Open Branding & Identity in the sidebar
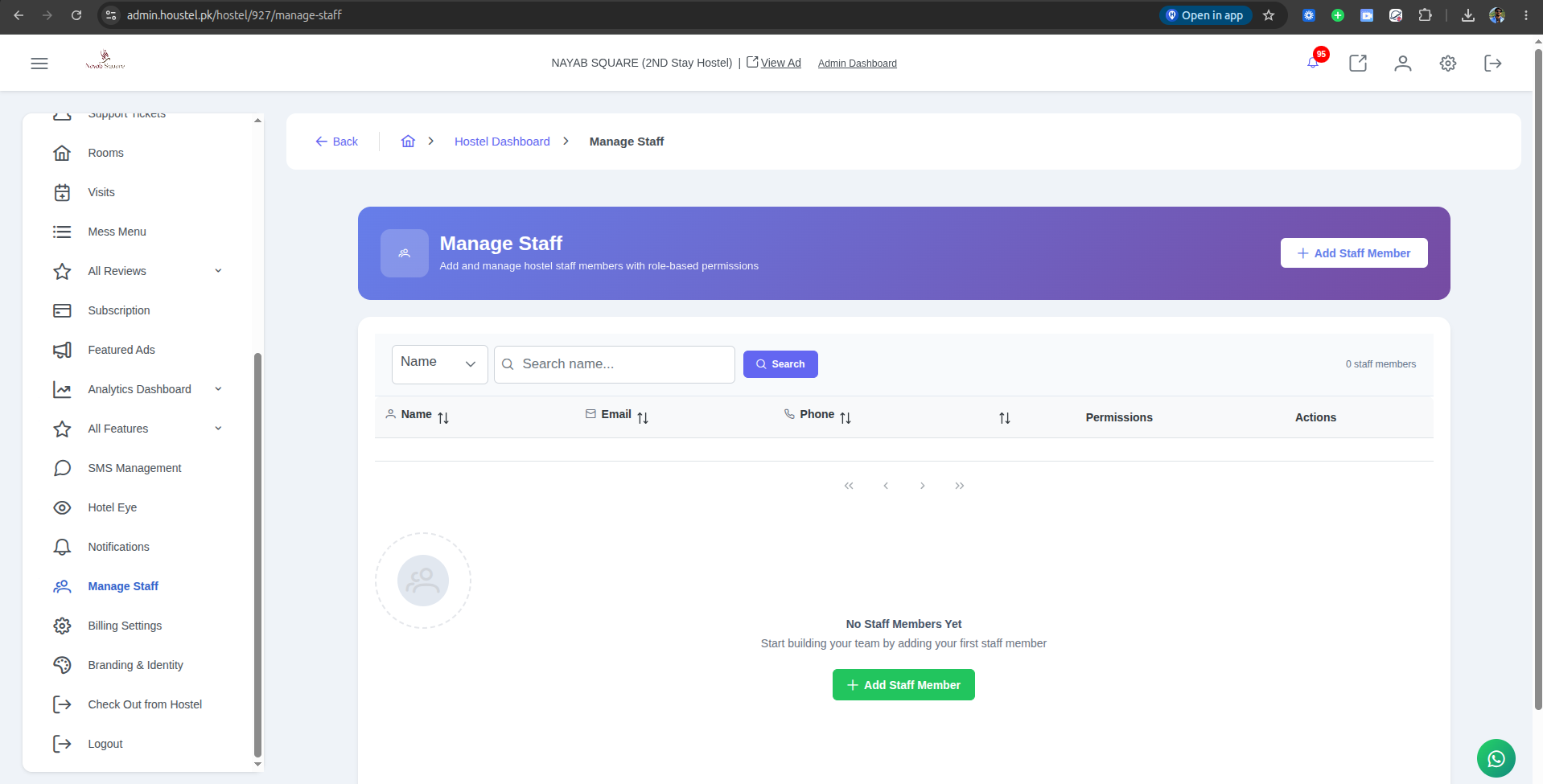 coord(138,665)
